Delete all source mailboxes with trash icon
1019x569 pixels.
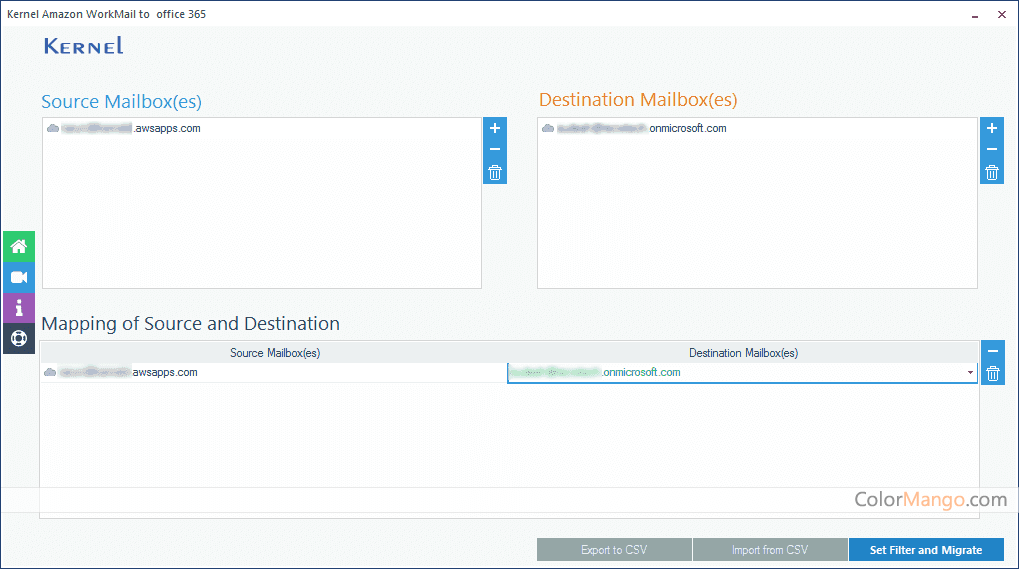click(x=494, y=173)
